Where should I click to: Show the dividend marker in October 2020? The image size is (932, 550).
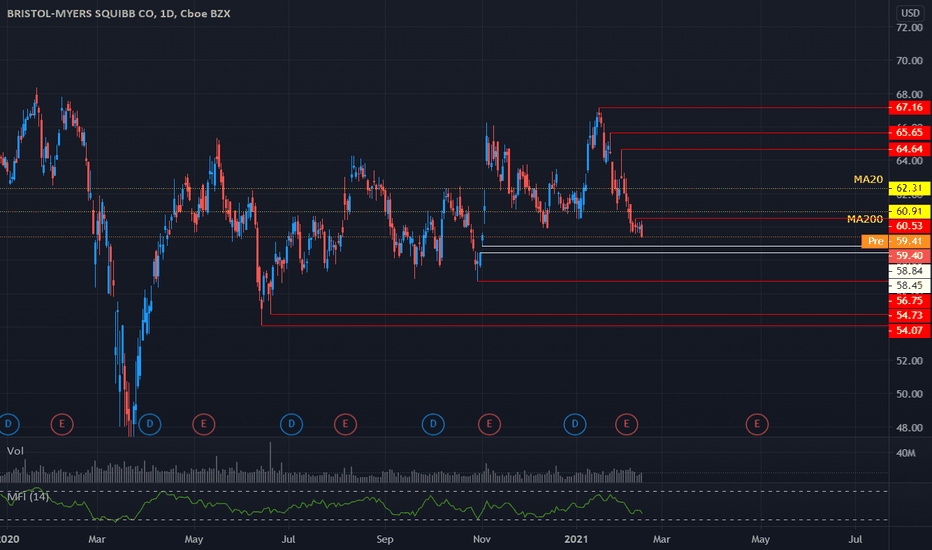coord(433,424)
